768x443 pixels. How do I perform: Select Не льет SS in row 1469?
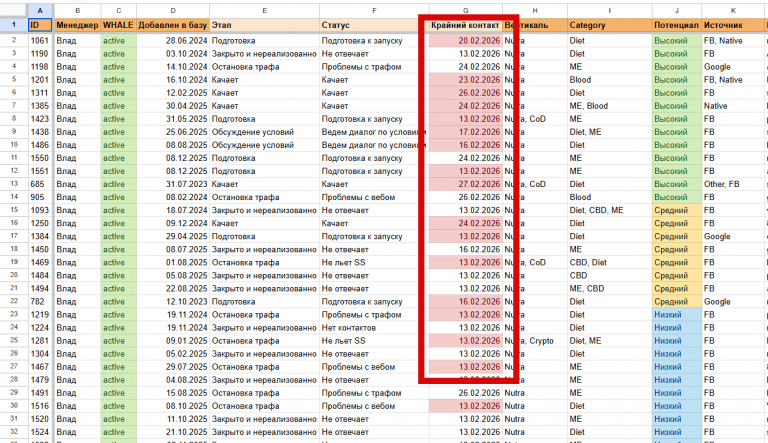374,262
